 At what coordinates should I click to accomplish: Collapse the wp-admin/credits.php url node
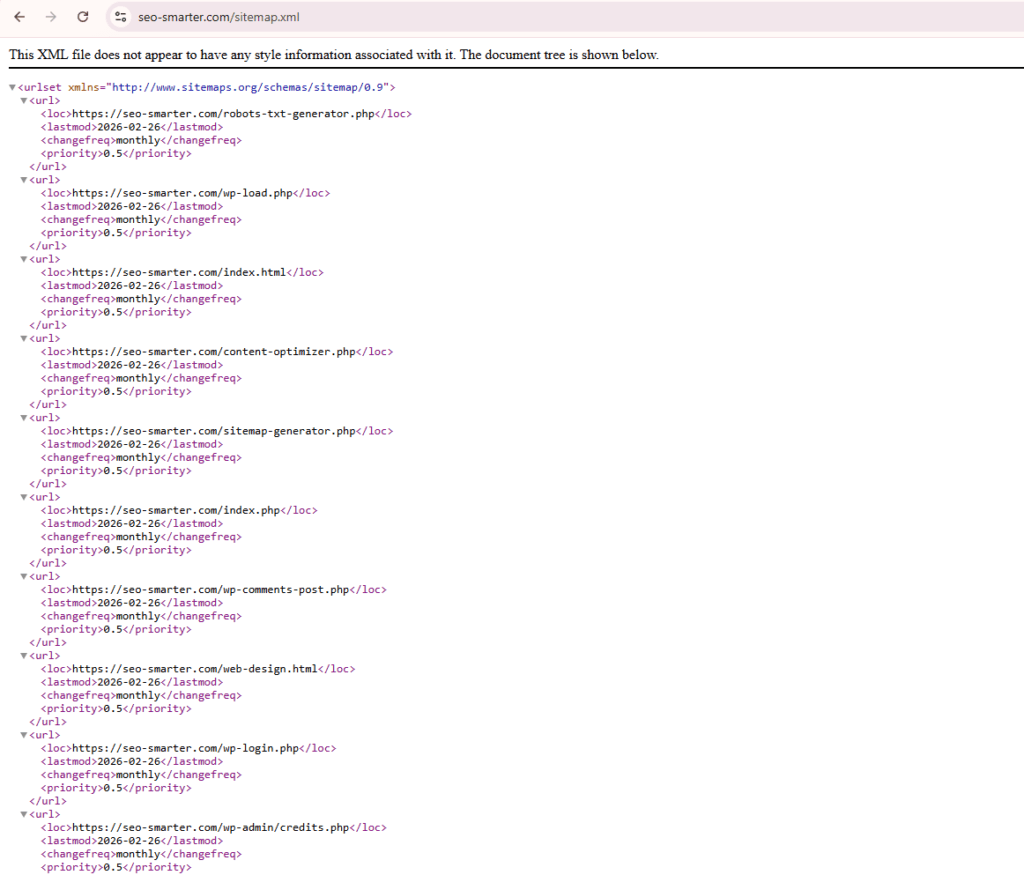pos(24,815)
